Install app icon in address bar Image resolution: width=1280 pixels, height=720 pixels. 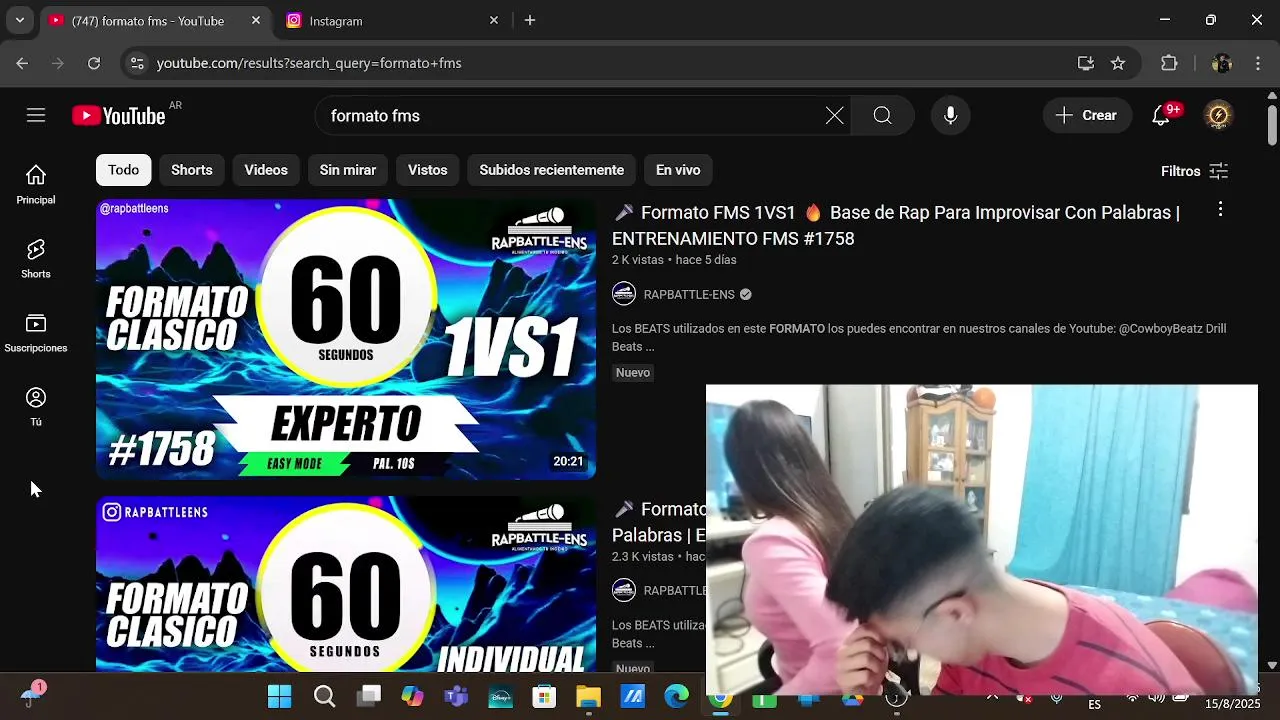(x=1086, y=63)
